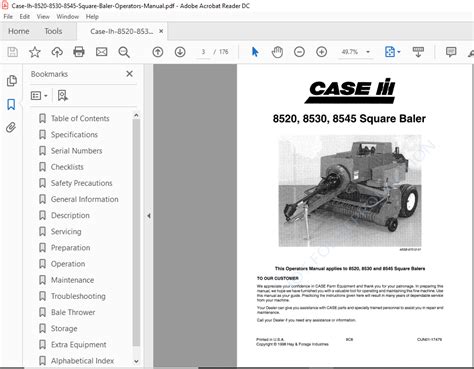Open the Attachments paperclip icon

(x=11, y=127)
